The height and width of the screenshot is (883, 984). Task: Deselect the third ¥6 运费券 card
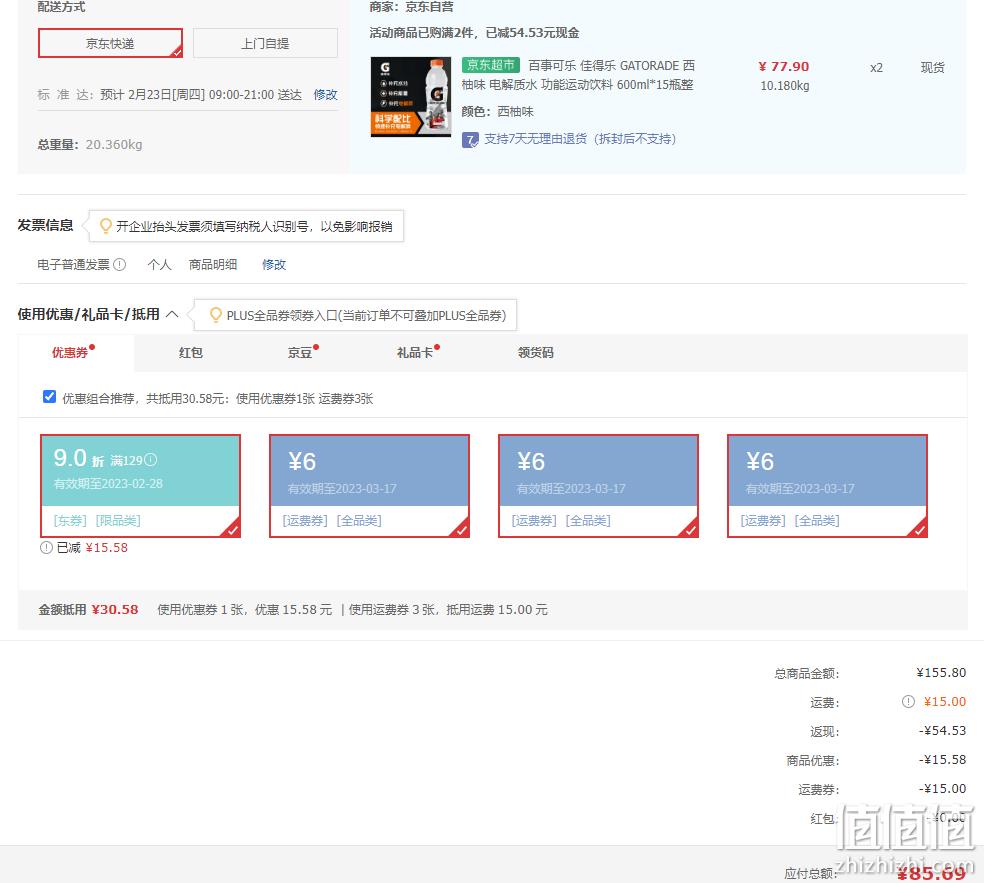click(828, 486)
